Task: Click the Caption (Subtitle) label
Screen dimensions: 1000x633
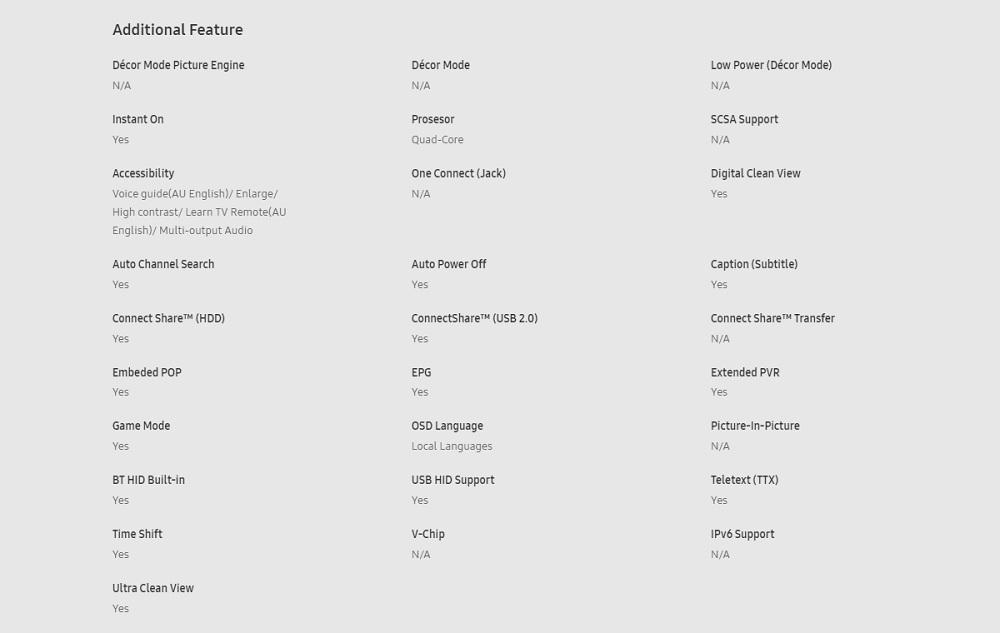Action: 754,264
